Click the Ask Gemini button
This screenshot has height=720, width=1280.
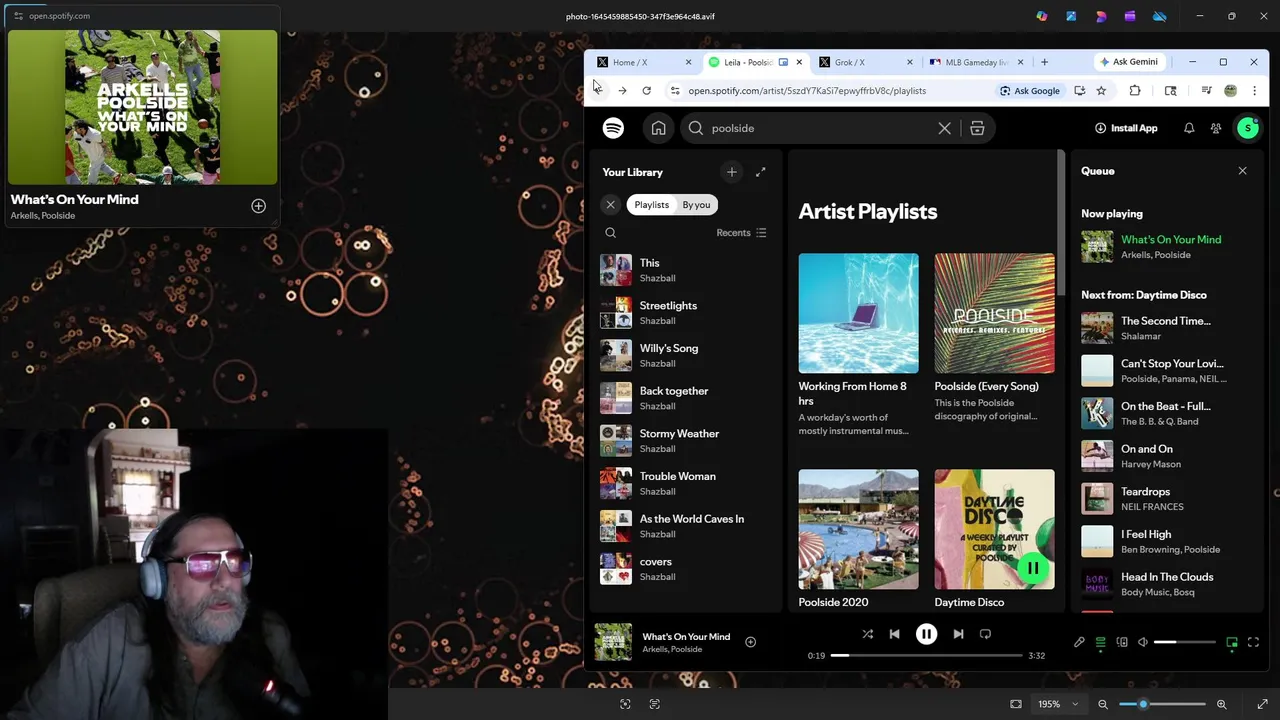click(1129, 62)
